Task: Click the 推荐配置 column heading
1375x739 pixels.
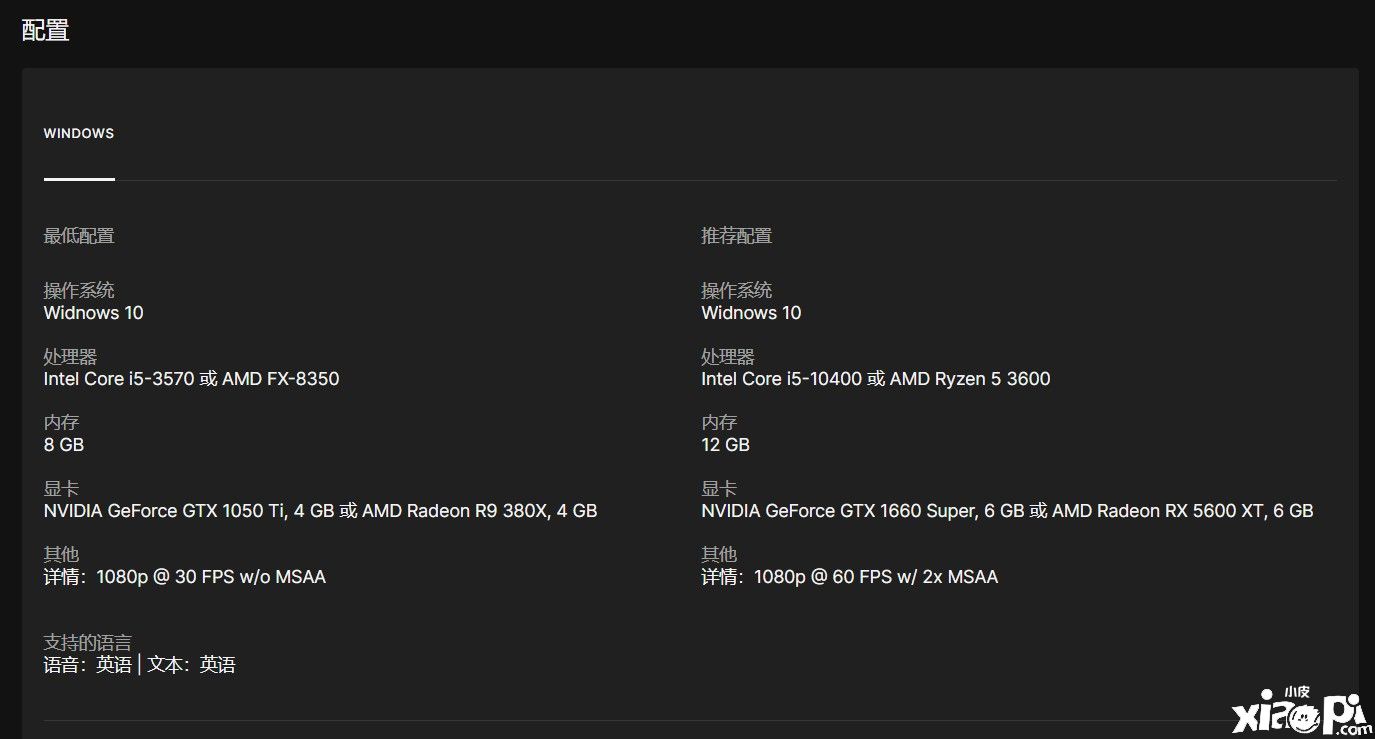Action: [x=737, y=236]
